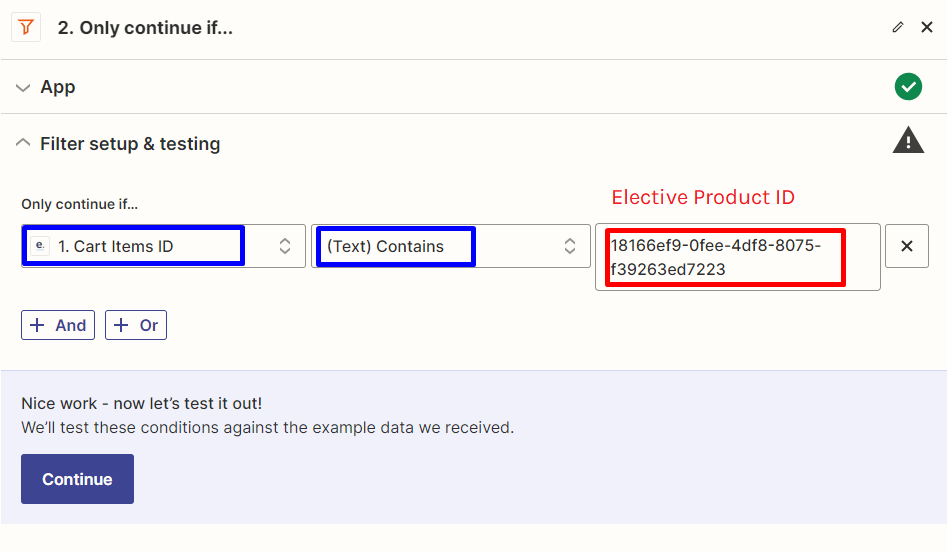Expand the App section chevron

point(23,88)
